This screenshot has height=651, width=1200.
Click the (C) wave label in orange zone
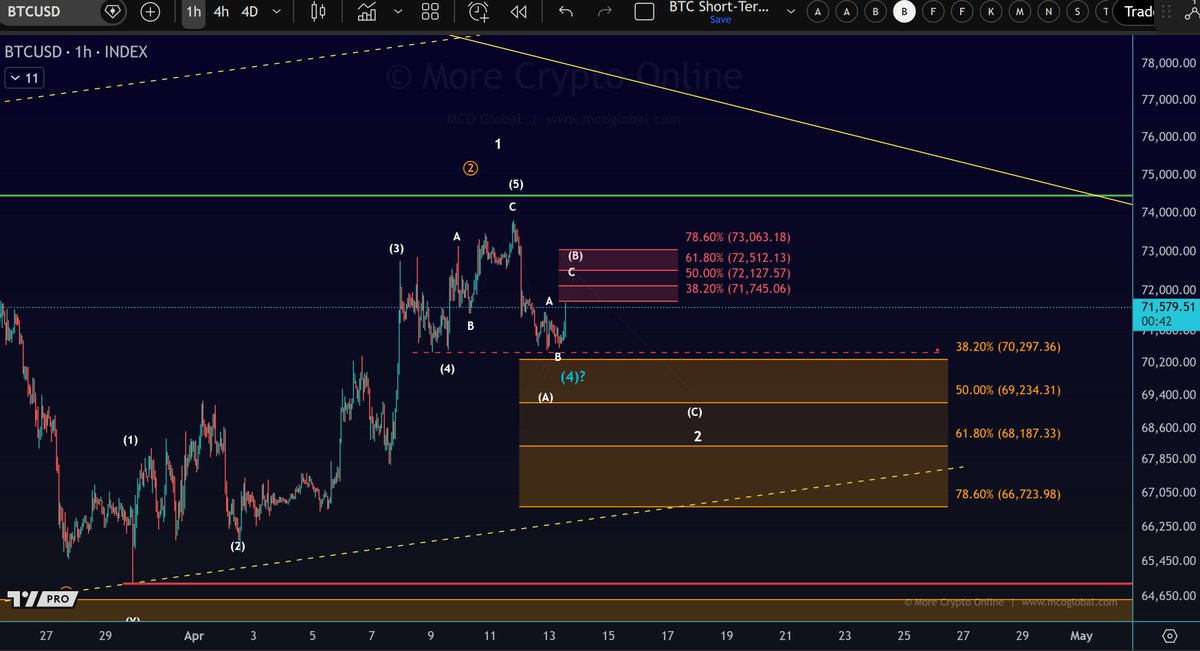[695, 412]
